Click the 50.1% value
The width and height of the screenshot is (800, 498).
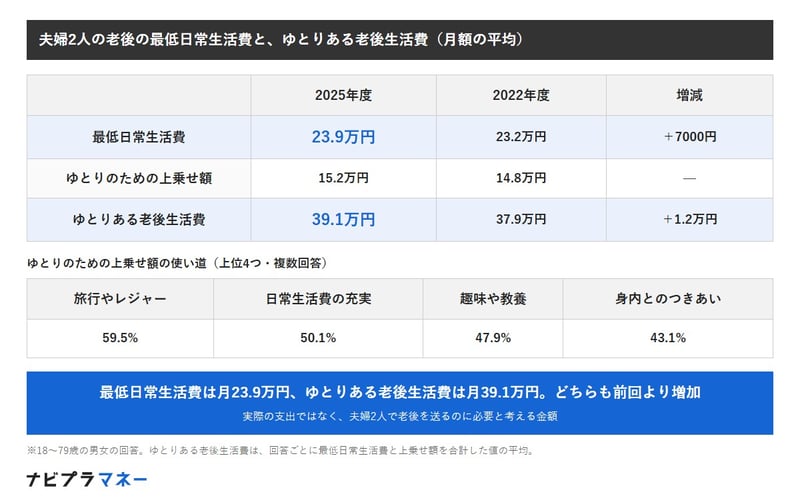click(x=318, y=338)
